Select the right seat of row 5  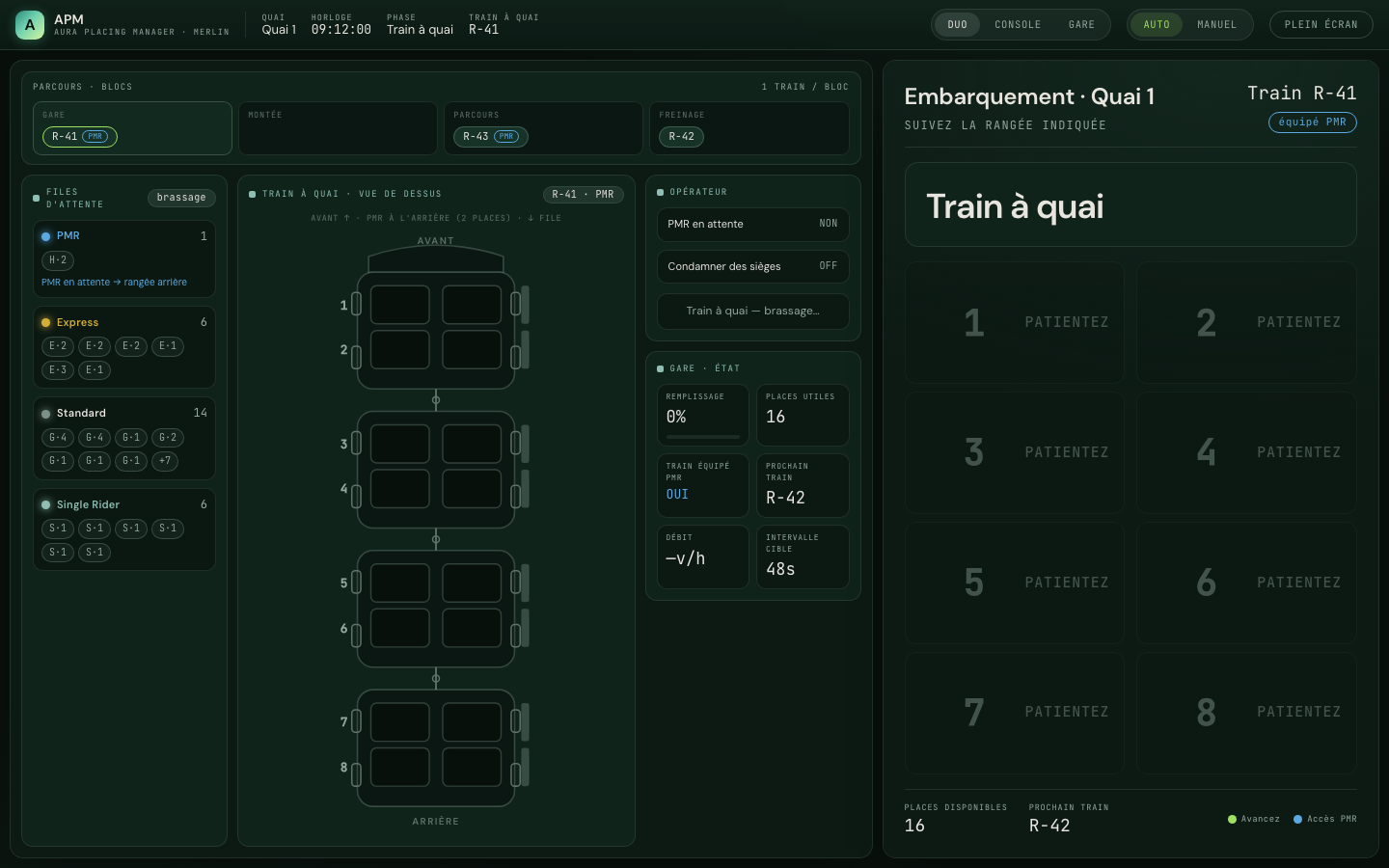[472, 583]
